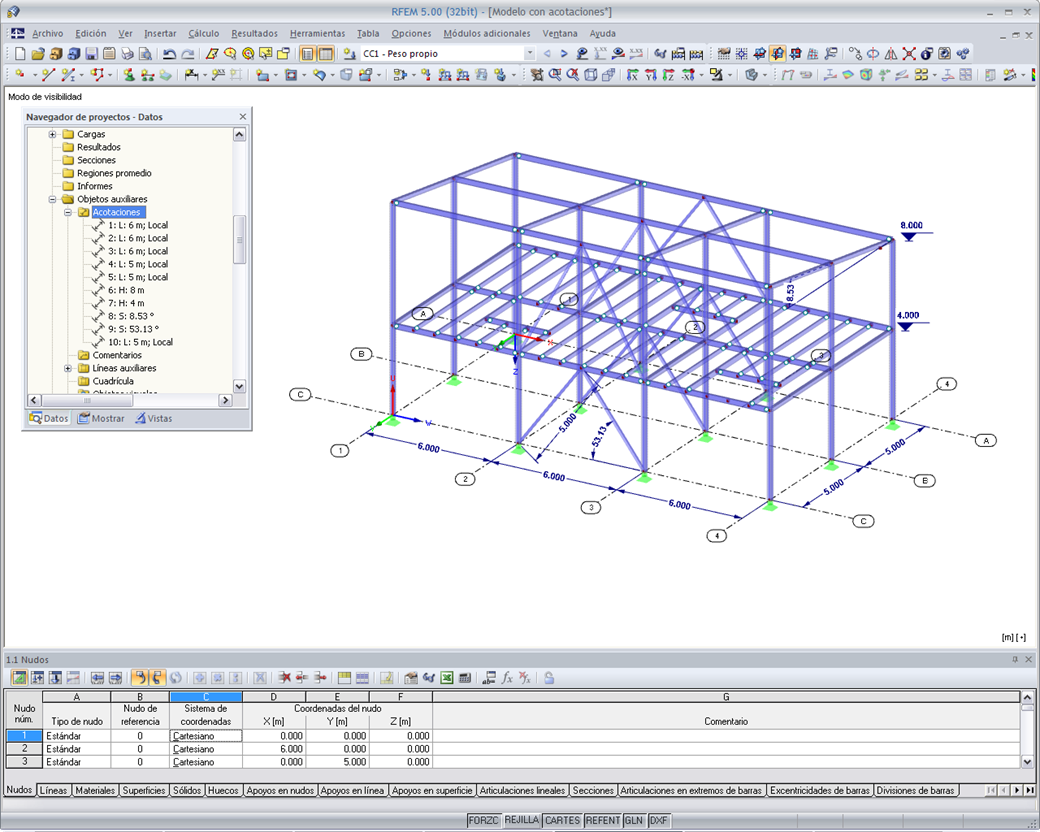Image resolution: width=1040 pixels, height=832 pixels.
Task: Click navigator horizontal scrollbar right arrow
Action: 226,400
